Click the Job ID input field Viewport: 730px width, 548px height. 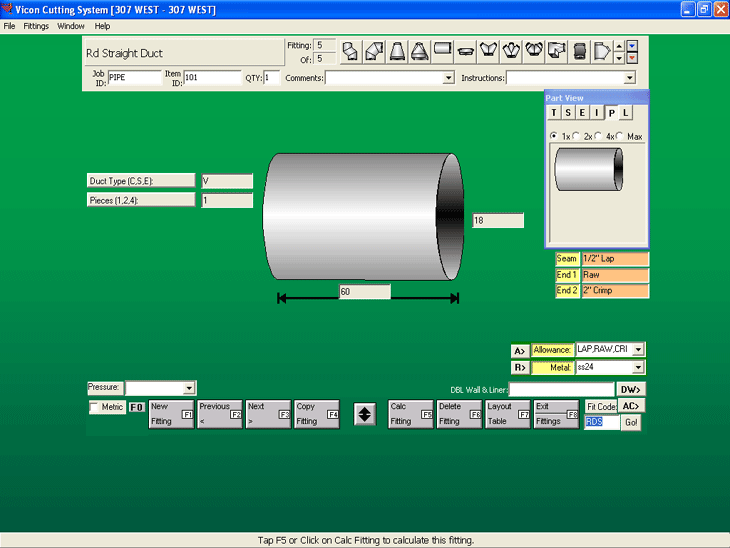tap(133, 78)
